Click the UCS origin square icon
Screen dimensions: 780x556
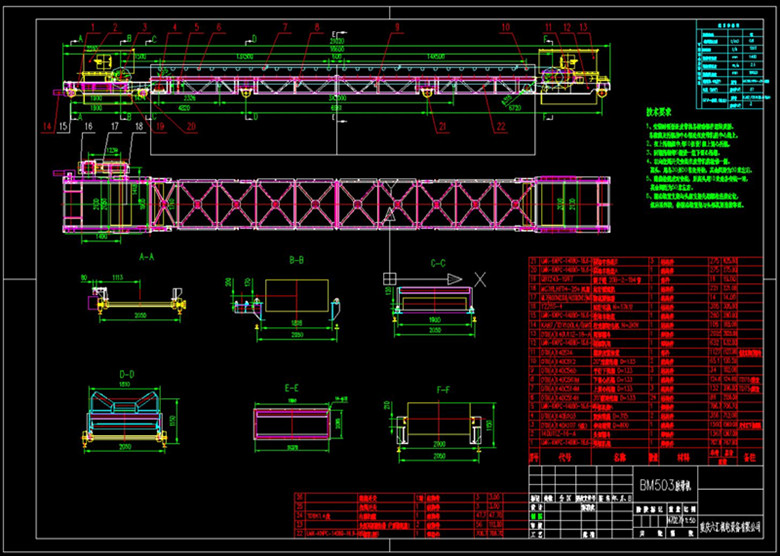tap(390, 279)
